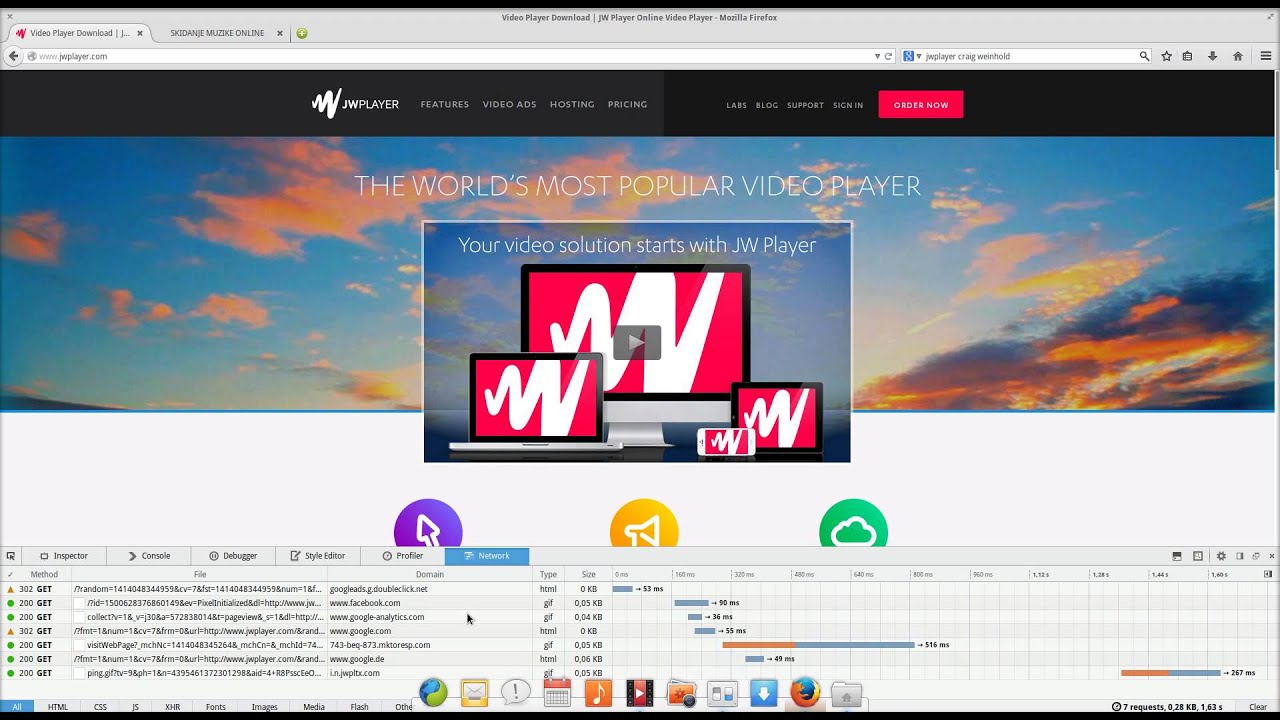
Task: Open devtools settings gear icon
Action: coord(1221,556)
